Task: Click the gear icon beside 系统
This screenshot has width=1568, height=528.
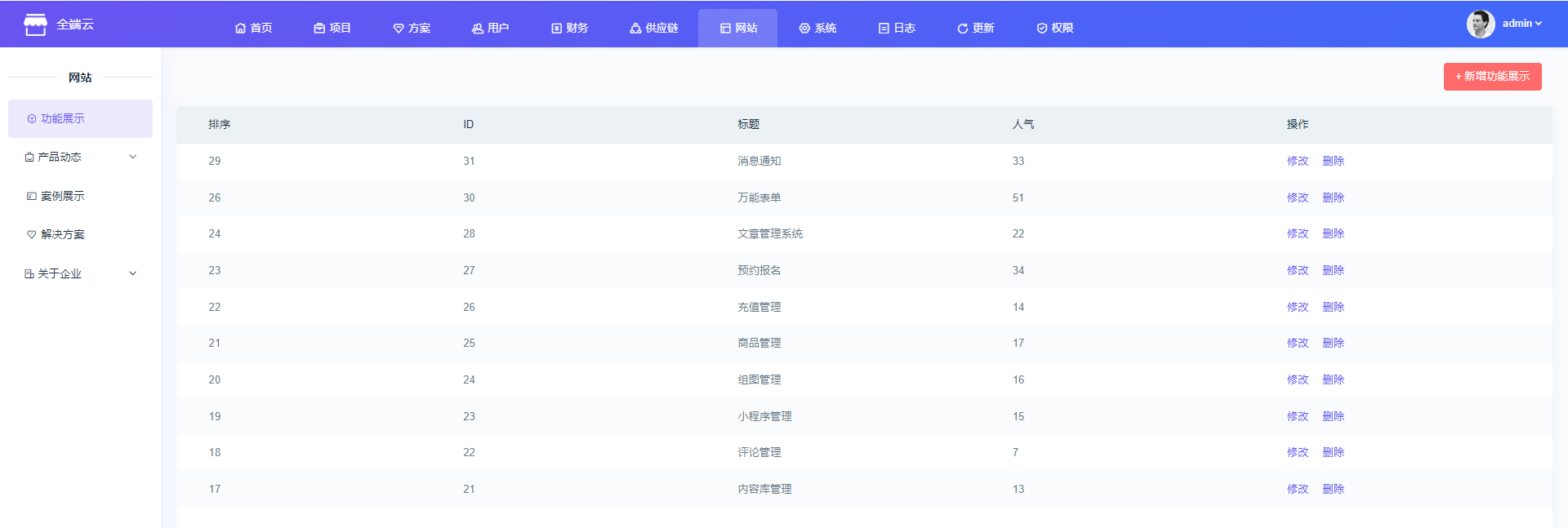Action: tap(804, 29)
